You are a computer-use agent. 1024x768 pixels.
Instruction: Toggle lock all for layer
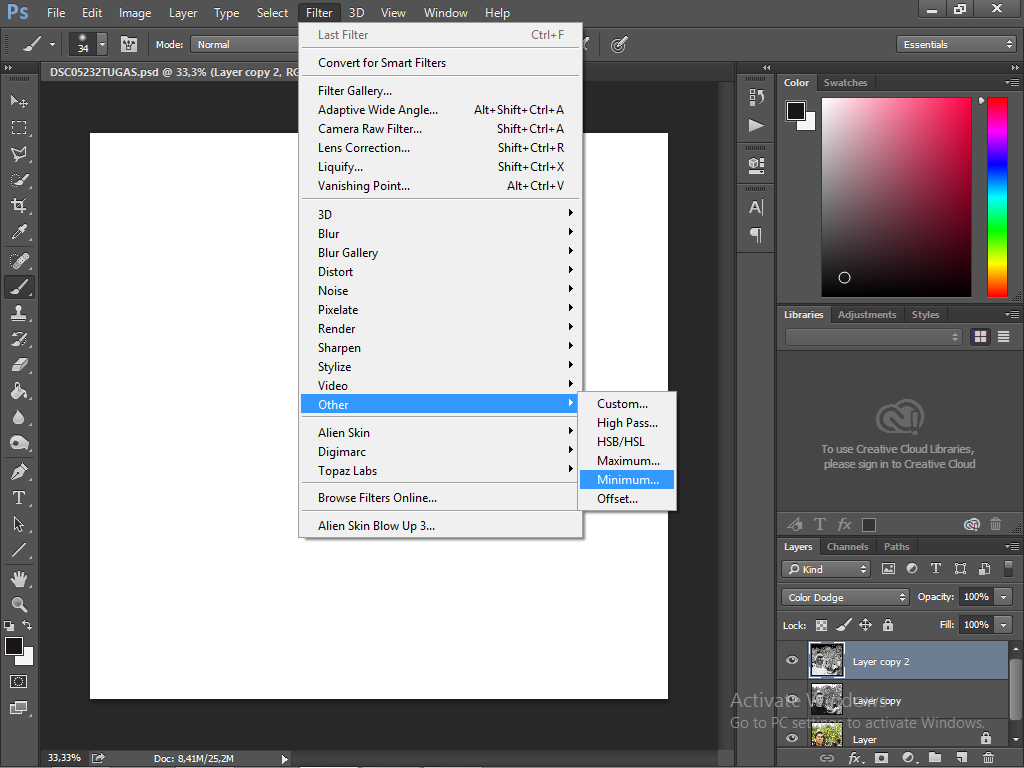(x=888, y=625)
